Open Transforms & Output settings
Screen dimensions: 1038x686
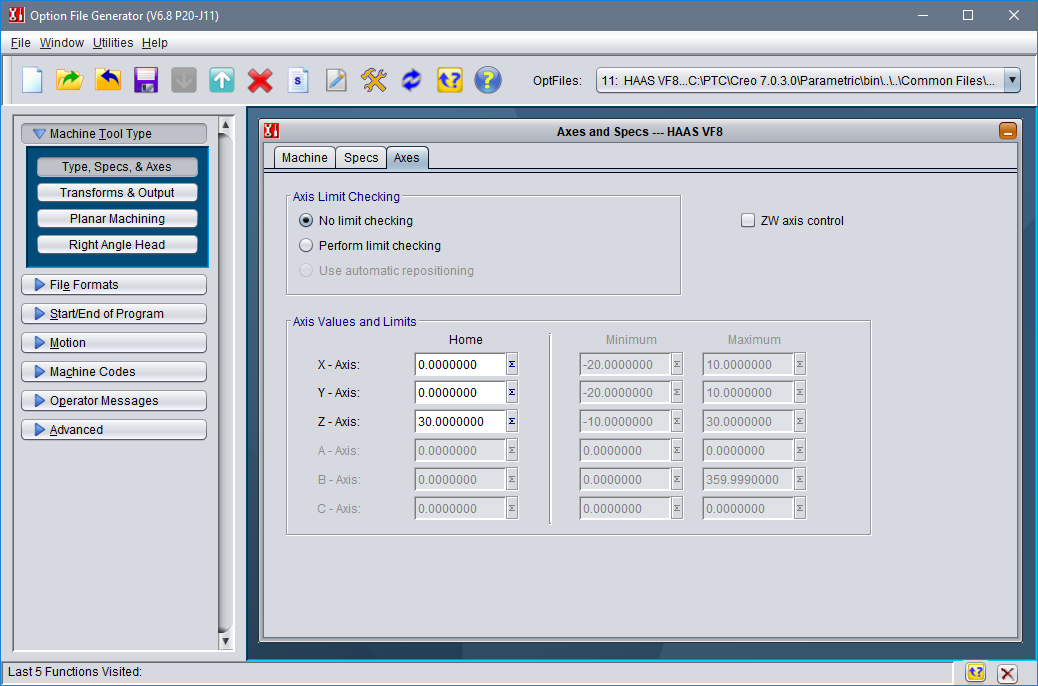coord(117,192)
